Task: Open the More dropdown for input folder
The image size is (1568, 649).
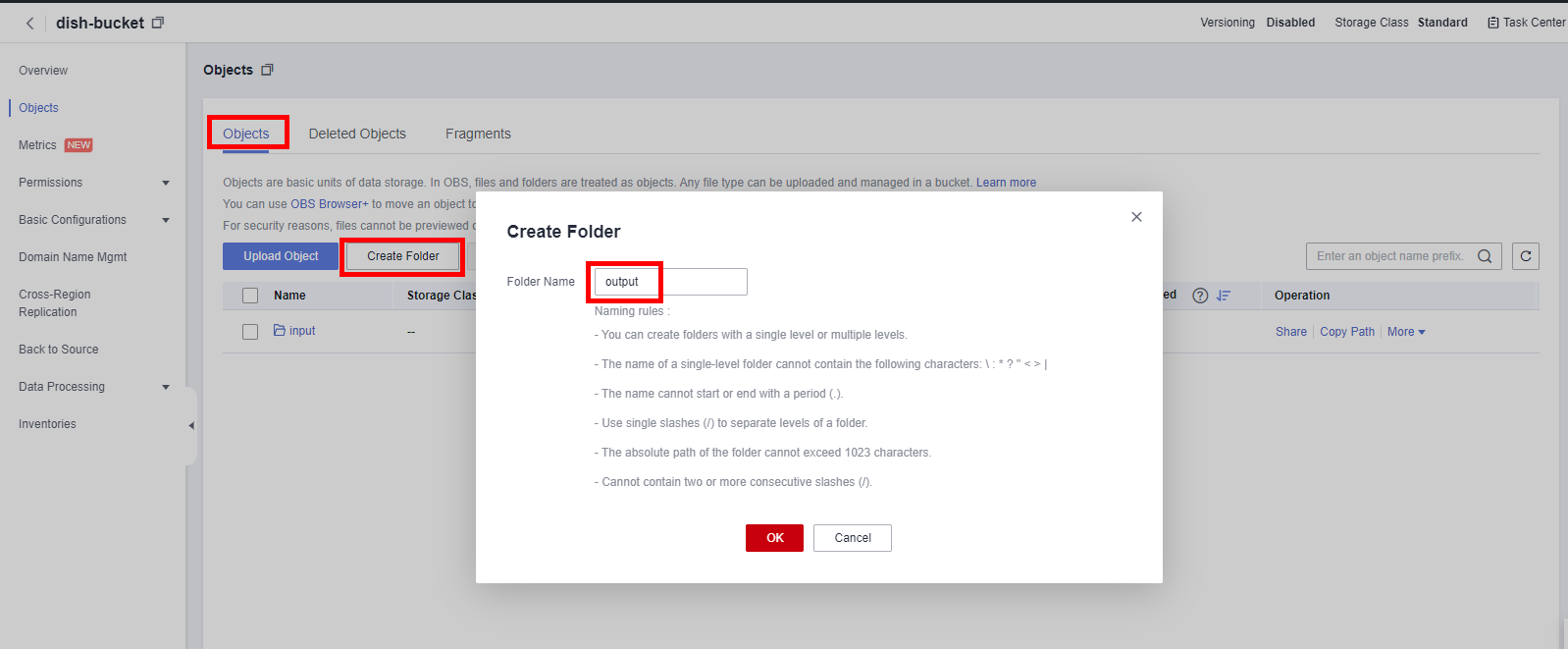Action: point(1405,332)
